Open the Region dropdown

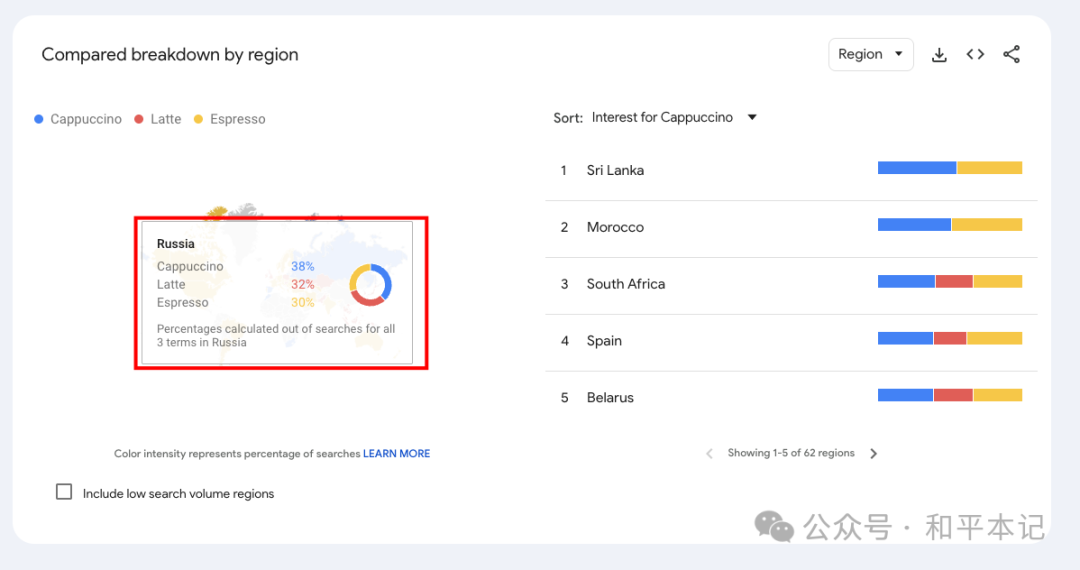(871, 54)
